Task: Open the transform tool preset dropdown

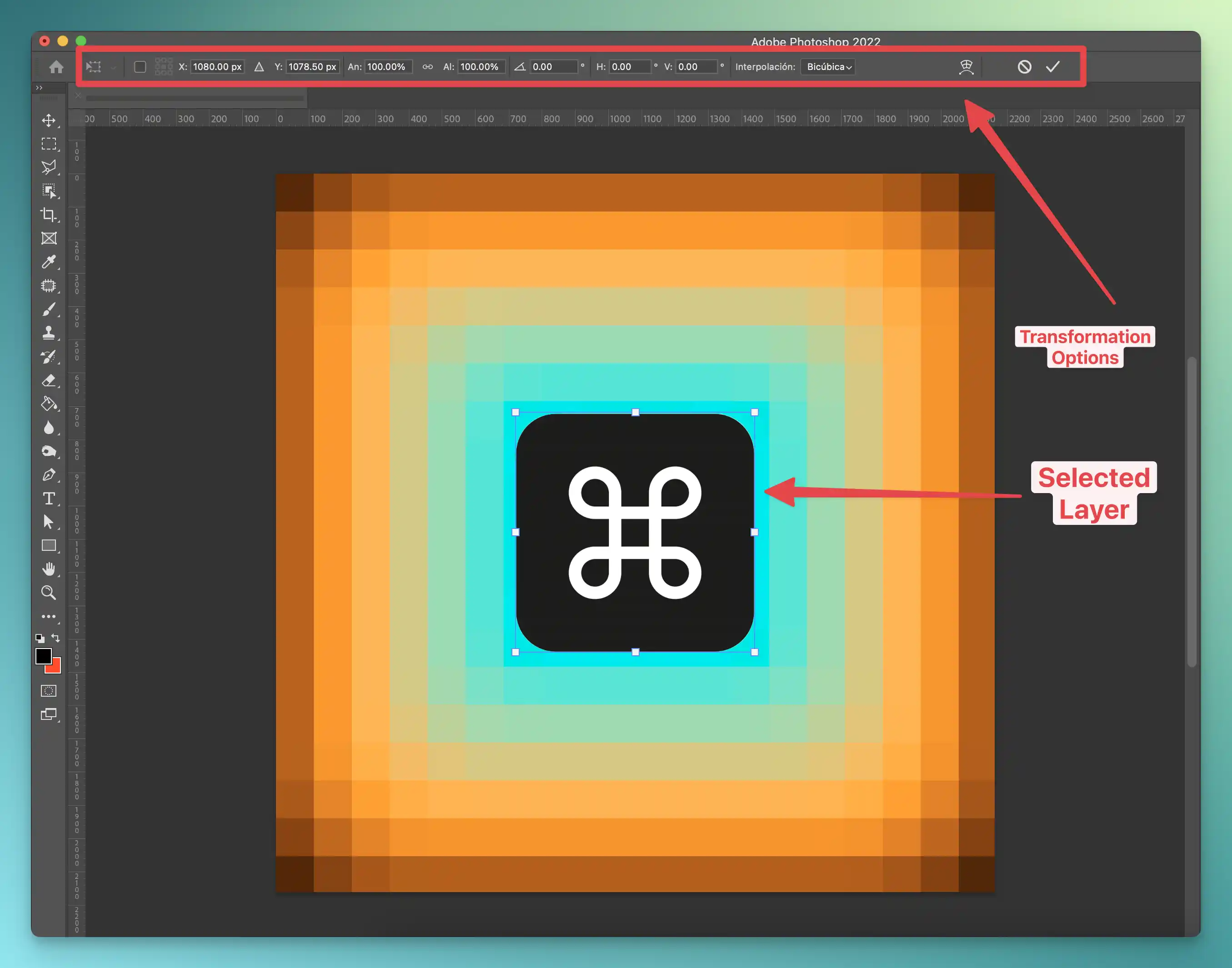Action: (x=113, y=67)
